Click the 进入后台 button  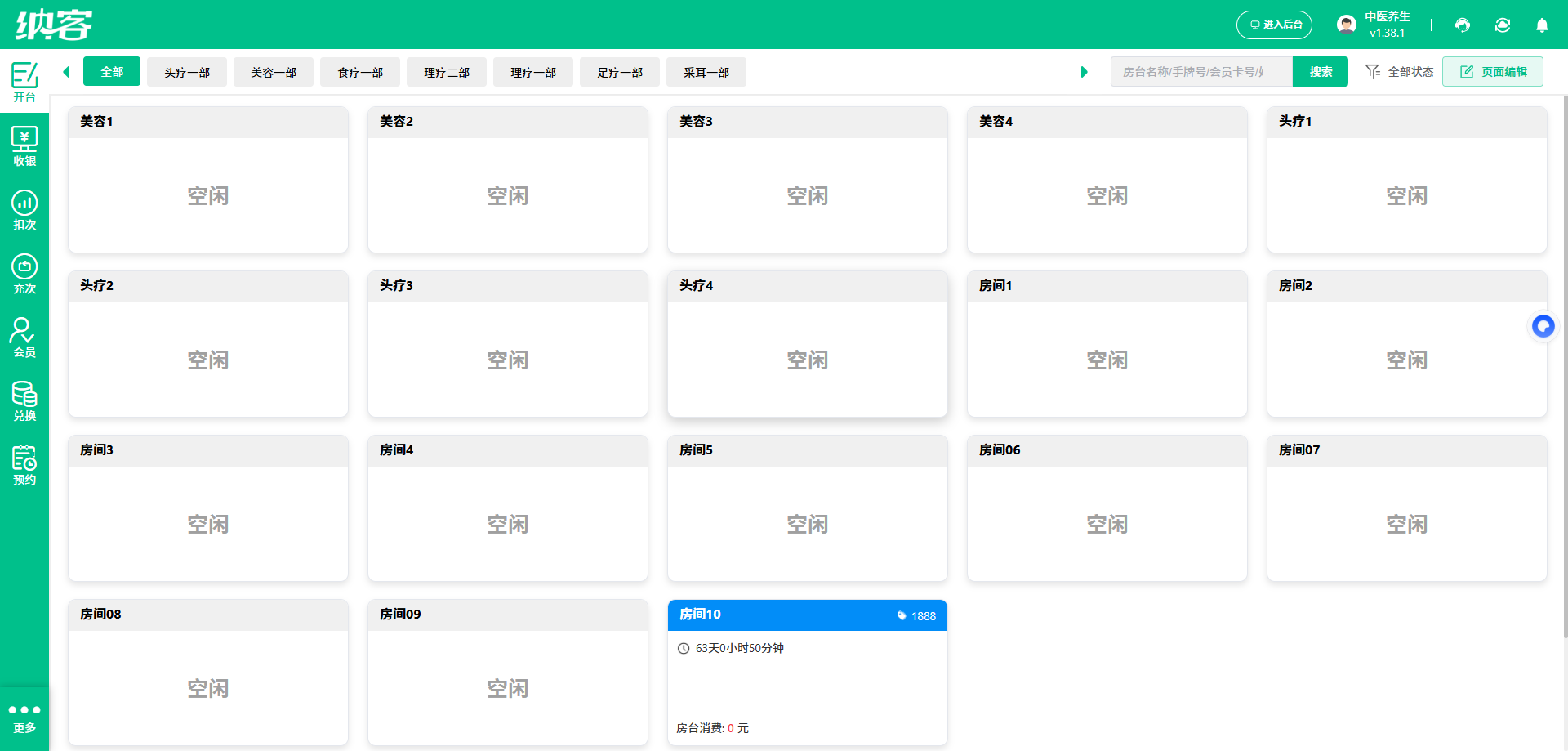click(1274, 25)
